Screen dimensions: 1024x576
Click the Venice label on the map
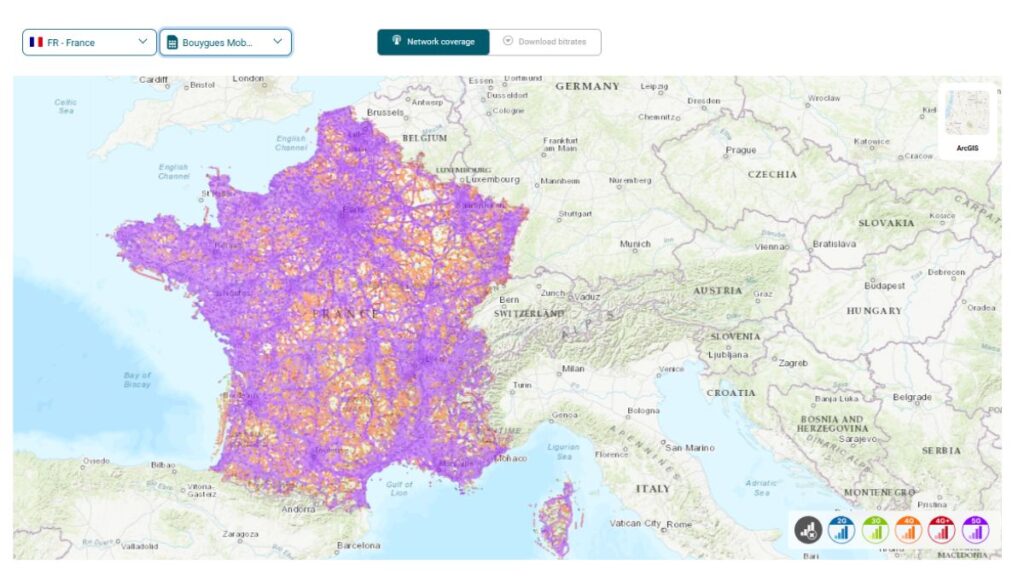point(672,369)
